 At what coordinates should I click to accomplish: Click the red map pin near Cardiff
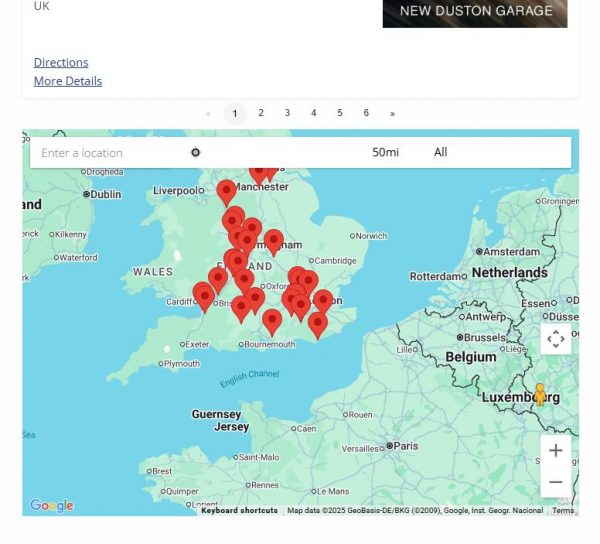point(204,295)
